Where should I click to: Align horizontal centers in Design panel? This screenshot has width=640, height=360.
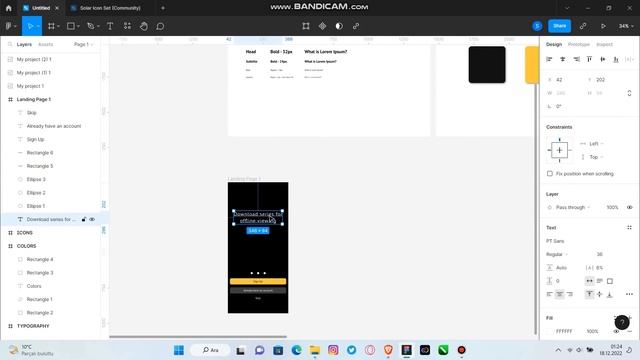click(563, 59)
